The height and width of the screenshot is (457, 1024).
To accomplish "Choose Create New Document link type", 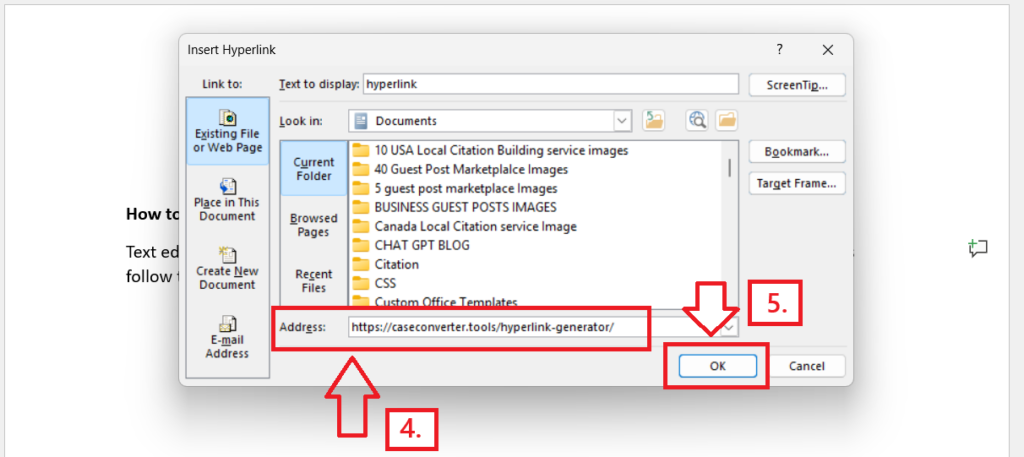I will (x=227, y=268).
